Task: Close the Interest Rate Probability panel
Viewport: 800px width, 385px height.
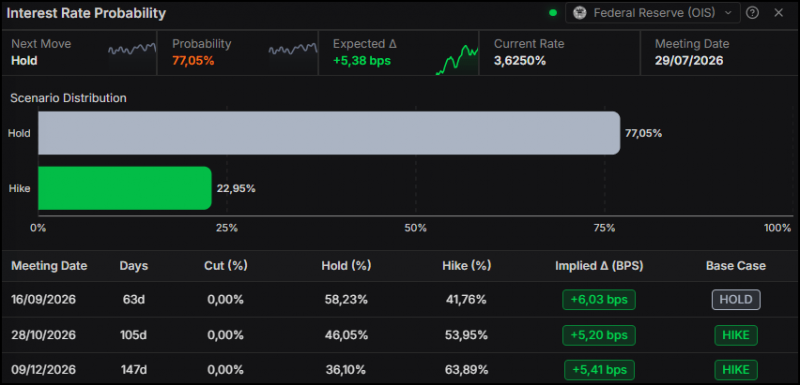Action: pos(779,13)
